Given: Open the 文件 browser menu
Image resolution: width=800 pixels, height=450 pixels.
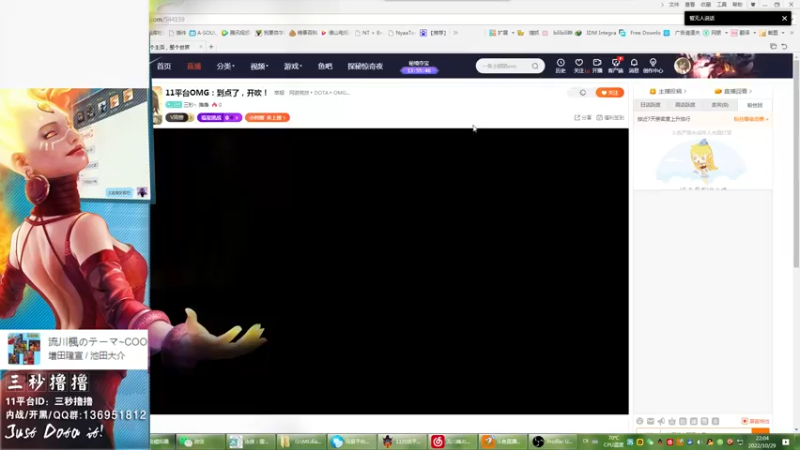Looking at the screenshot, I should click(x=674, y=5).
